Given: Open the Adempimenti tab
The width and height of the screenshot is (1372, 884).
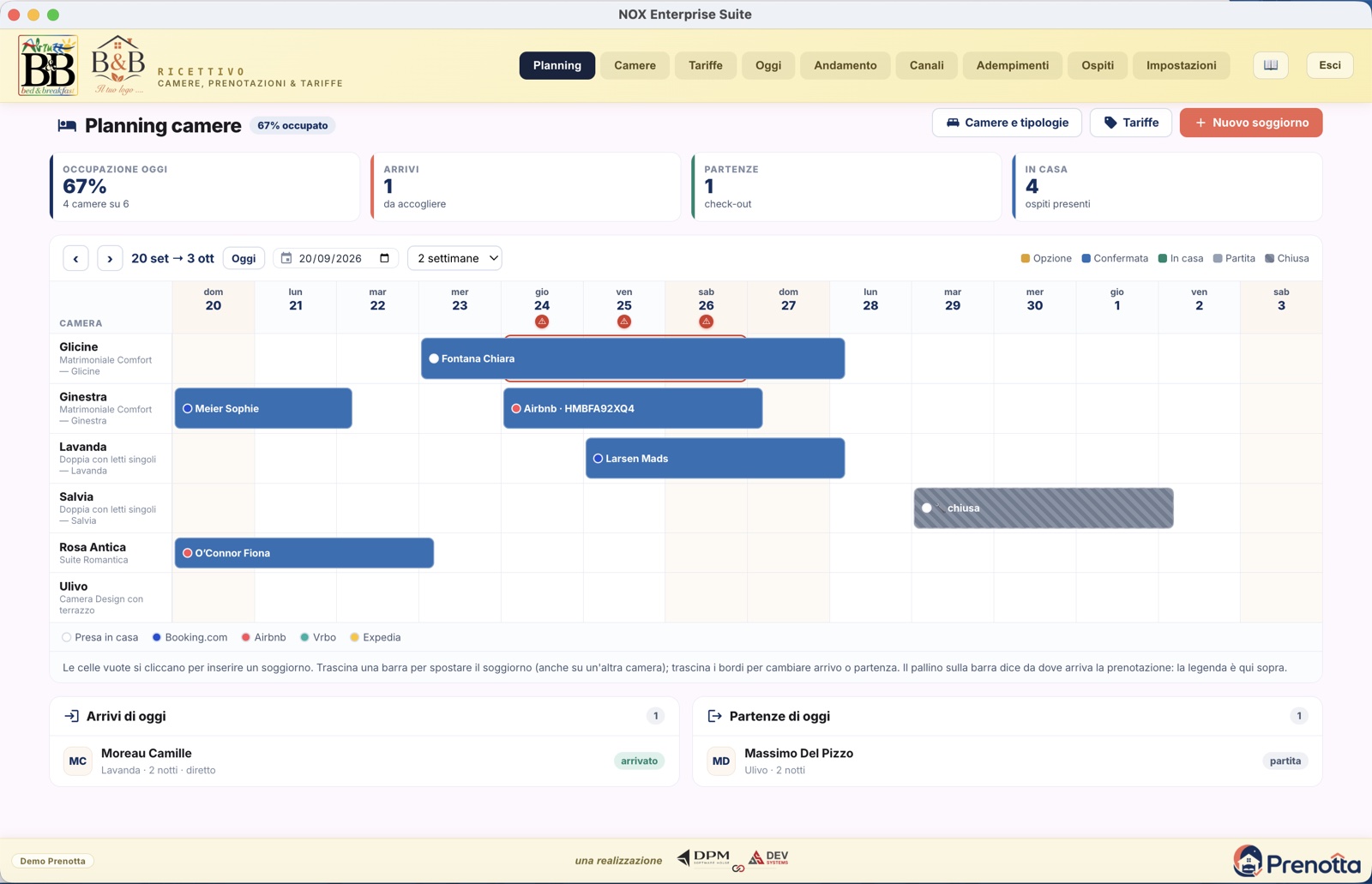Looking at the screenshot, I should click(1013, 65).
